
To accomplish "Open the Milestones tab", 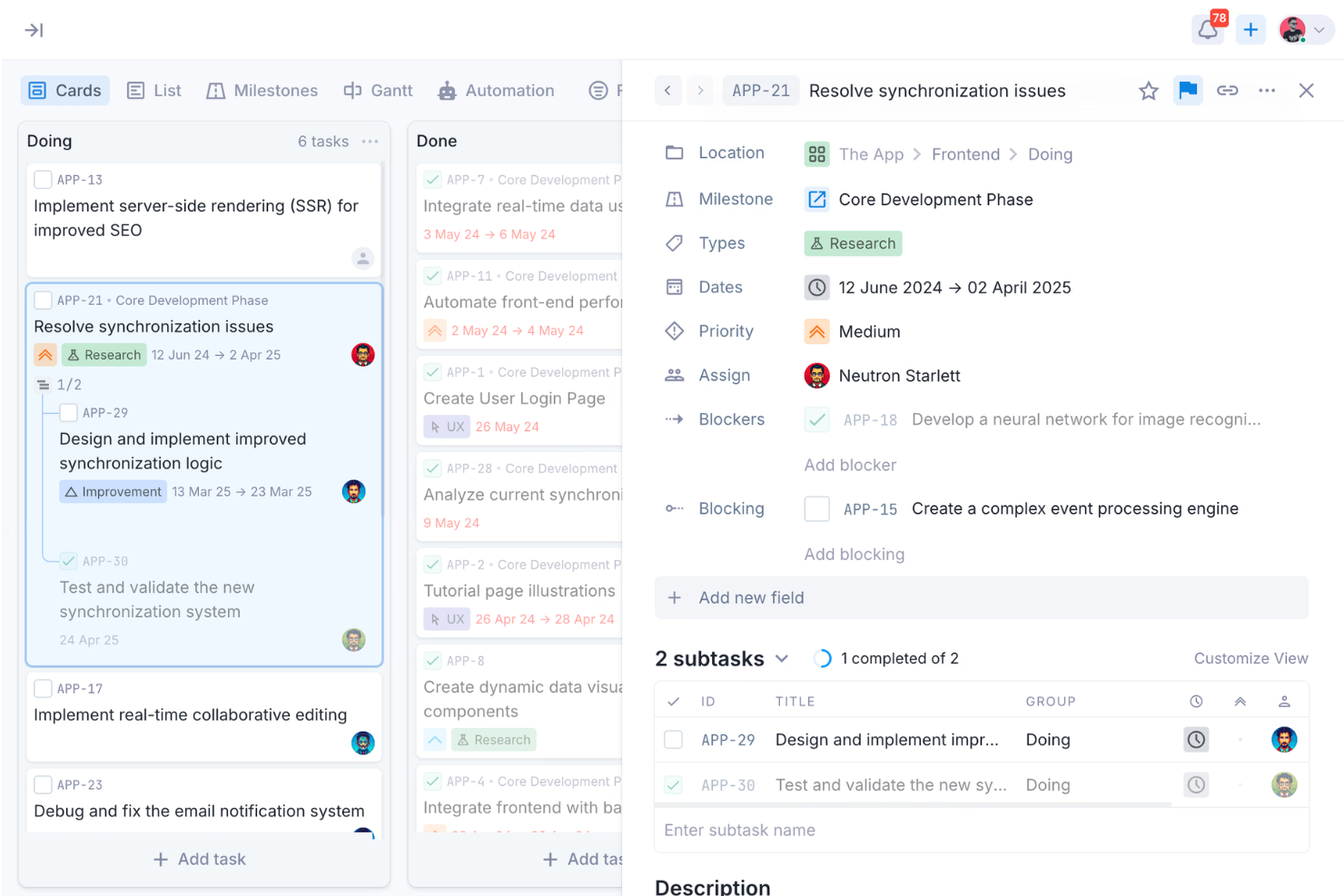I will pyautogui.click(x=262, y=90).
